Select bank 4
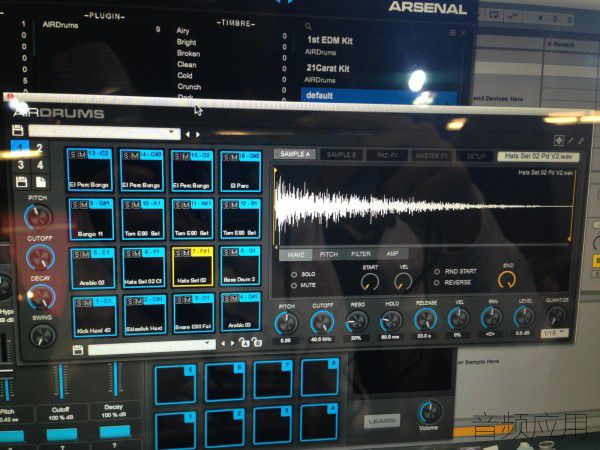The image size is (600, 450). [40, 165]
